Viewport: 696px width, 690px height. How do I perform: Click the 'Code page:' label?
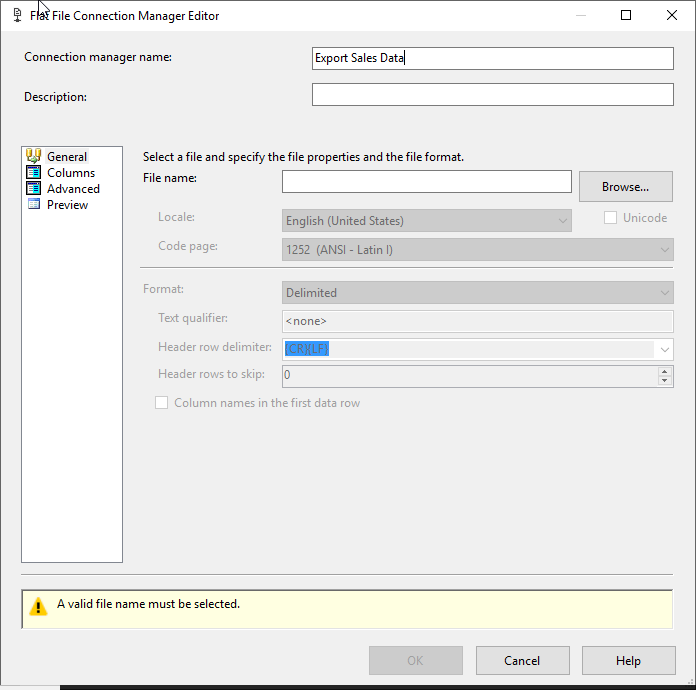pyautogui.click(x=188, y=246)
